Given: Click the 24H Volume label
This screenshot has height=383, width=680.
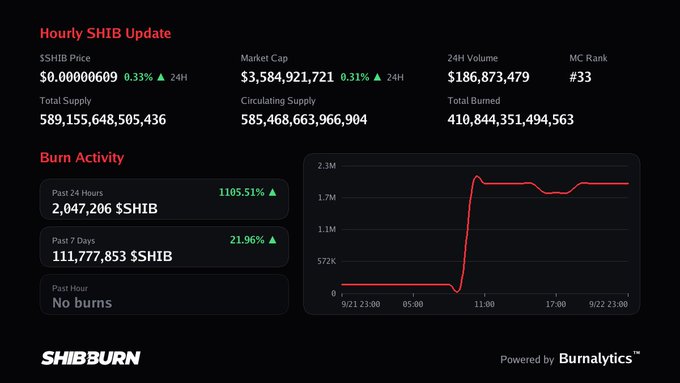Looking at the screenshot, I should (473, 58).
